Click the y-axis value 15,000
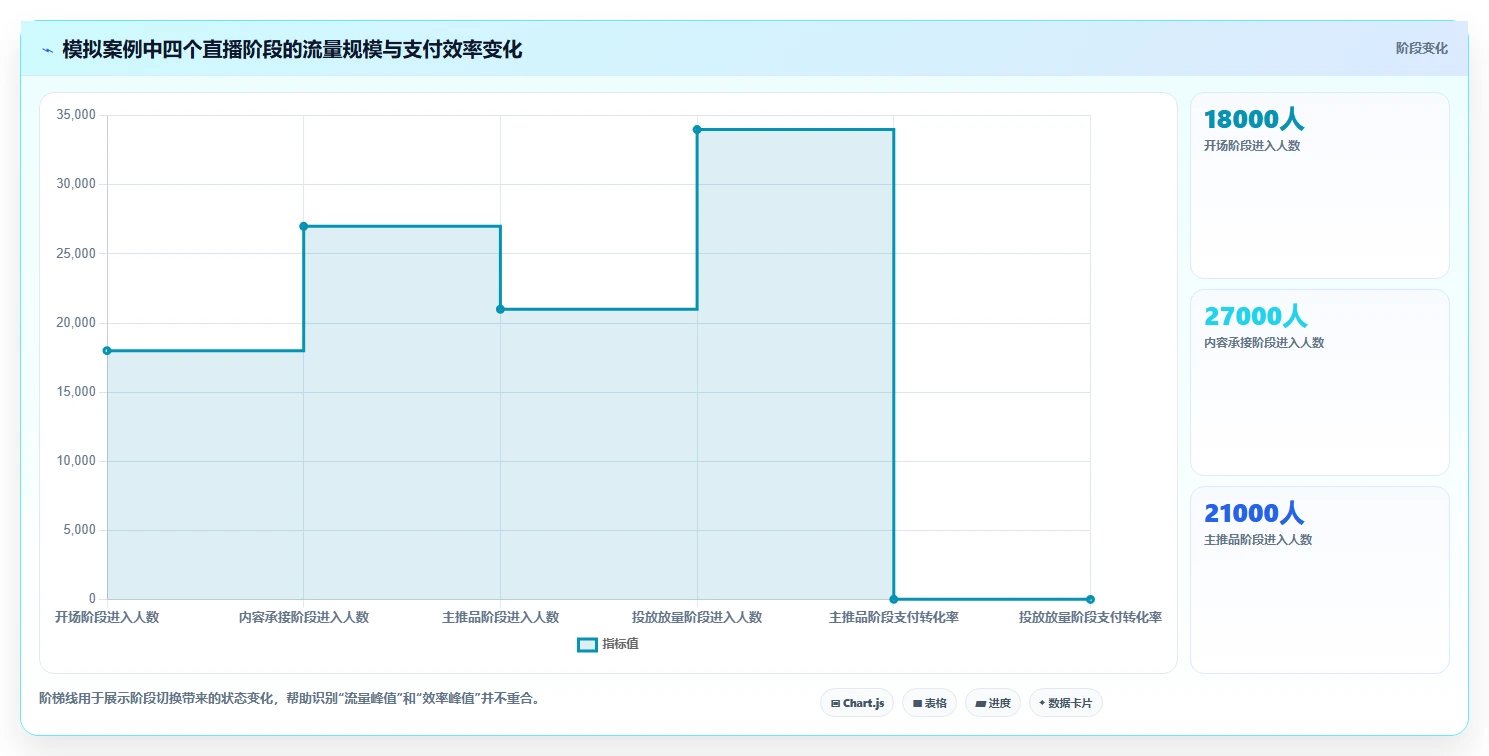 tap(76, 392)
